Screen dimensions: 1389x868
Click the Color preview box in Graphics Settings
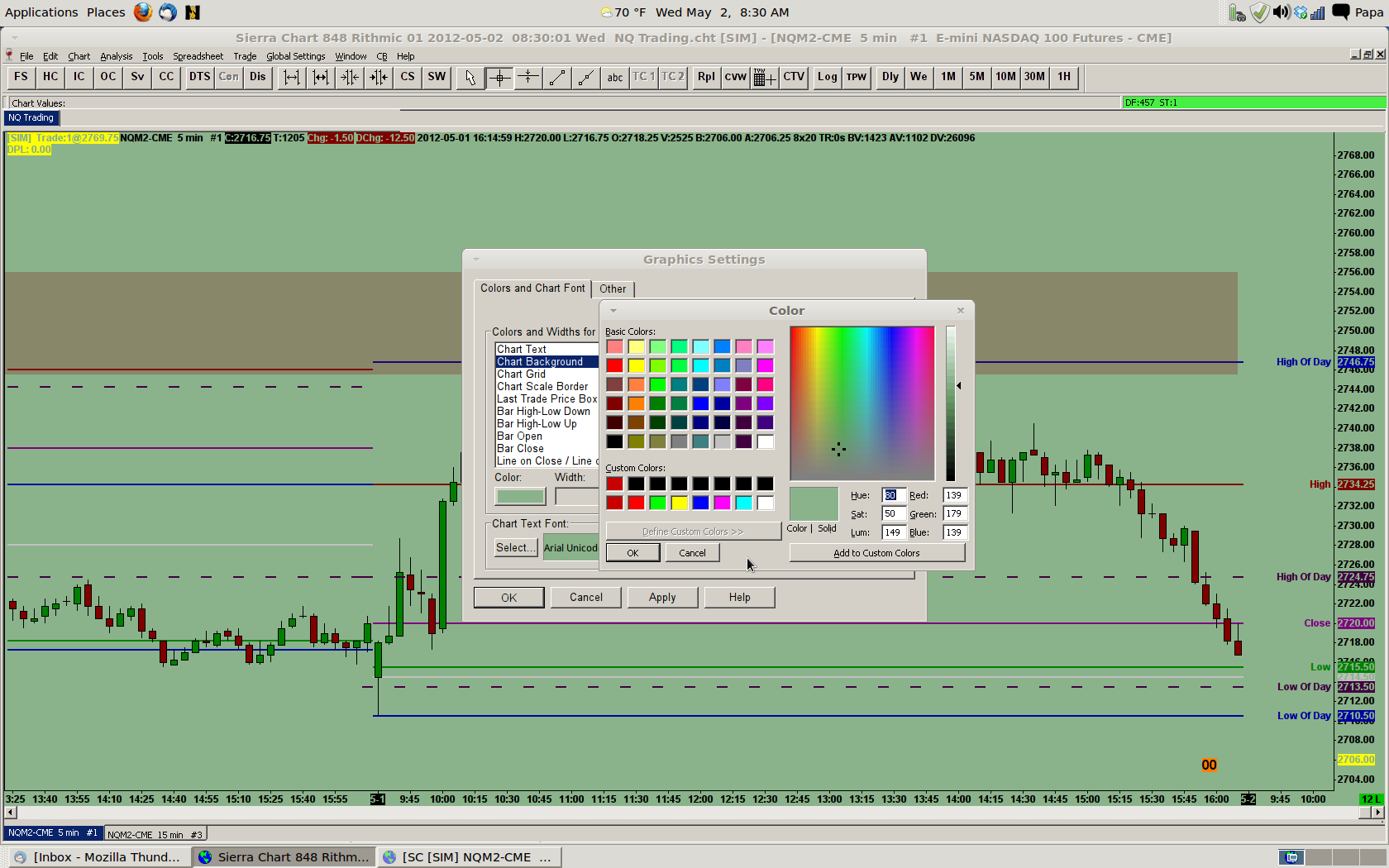tap(520, 496)
